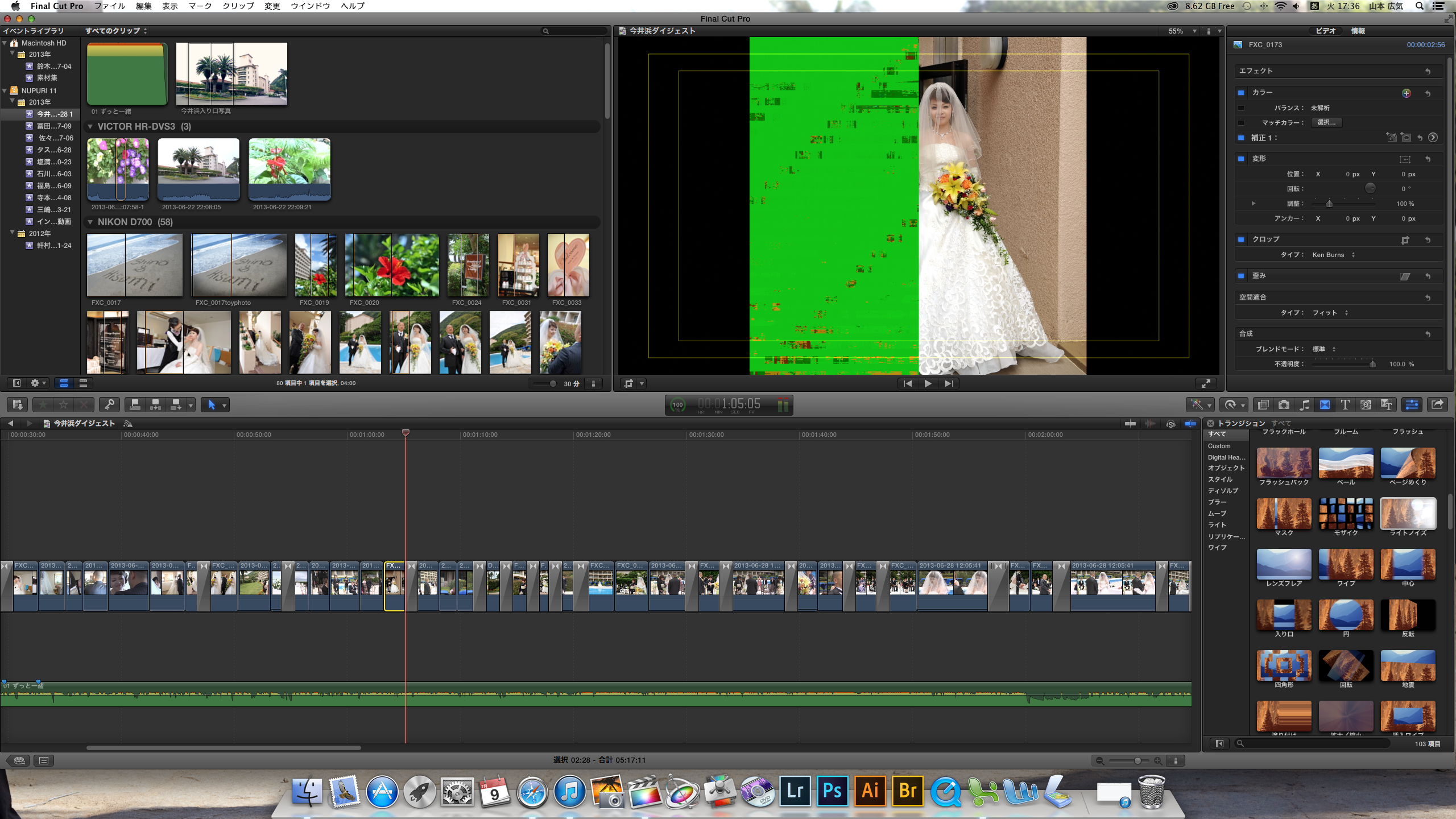Open the background tasks percent dial
The width and height of the screenshot is (1456, 819).
click(x=677, y=405)
